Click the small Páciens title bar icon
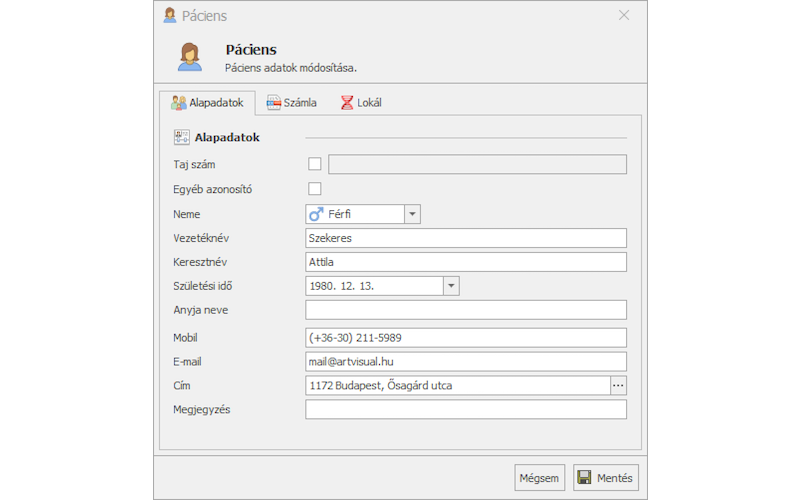 [x=170, y=15]
